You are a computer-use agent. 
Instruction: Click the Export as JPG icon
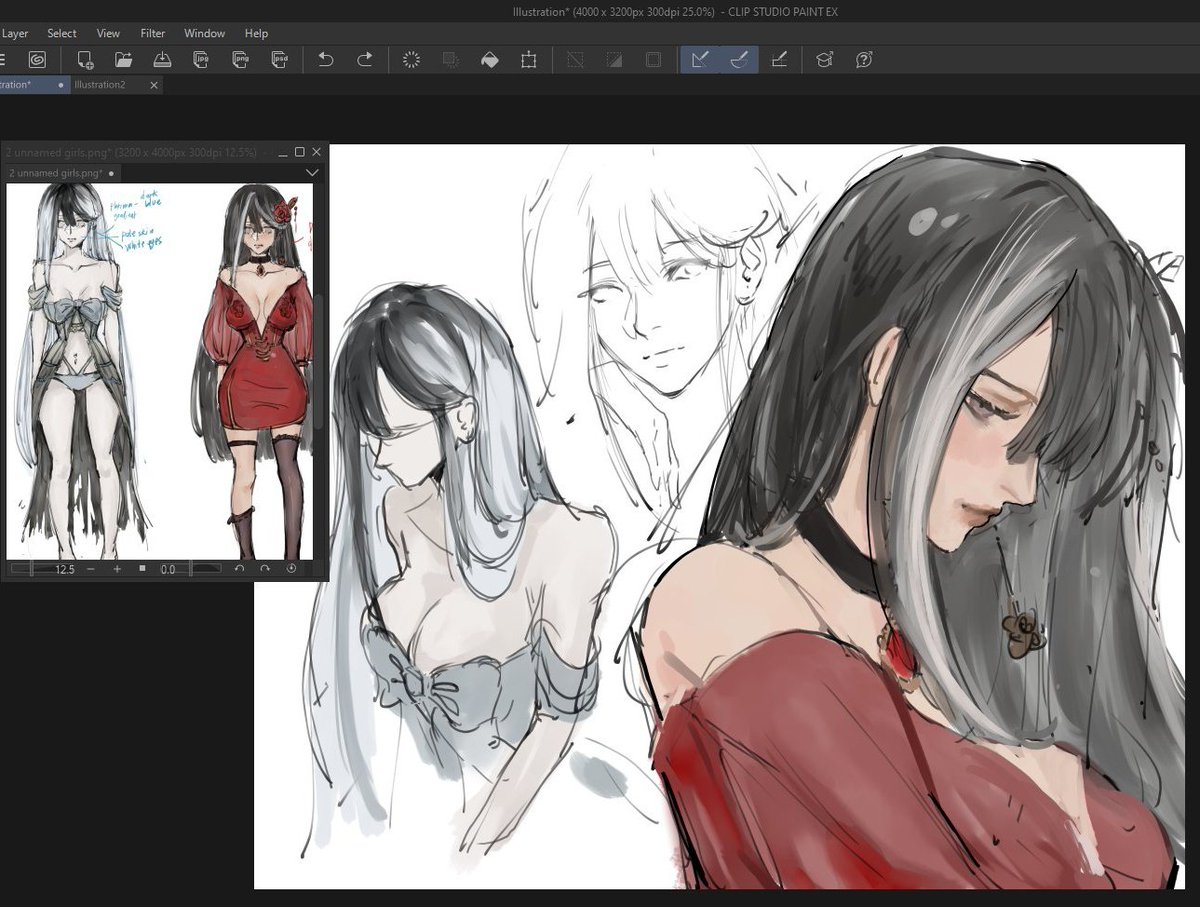[200, 60]
